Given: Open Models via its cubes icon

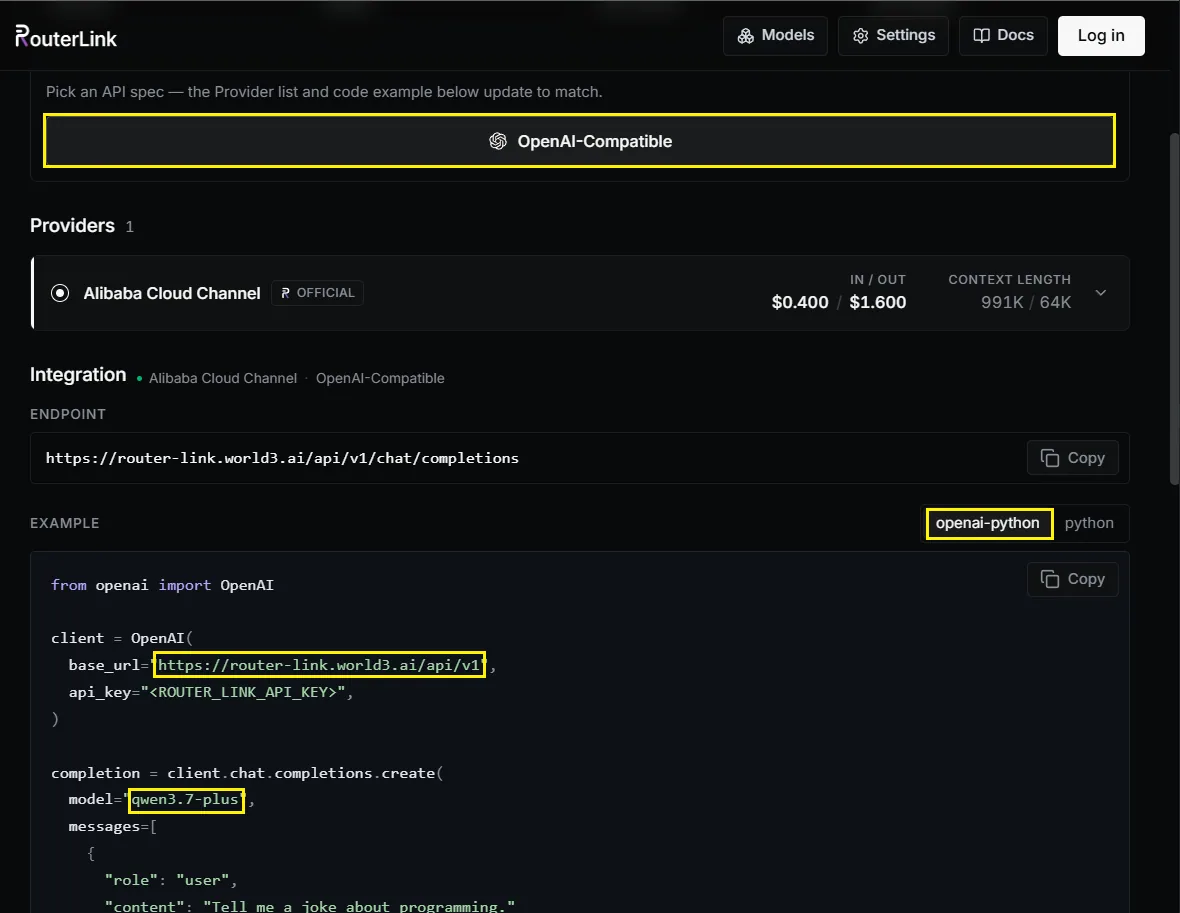Looking at the screenshot, I should [745, 36].
